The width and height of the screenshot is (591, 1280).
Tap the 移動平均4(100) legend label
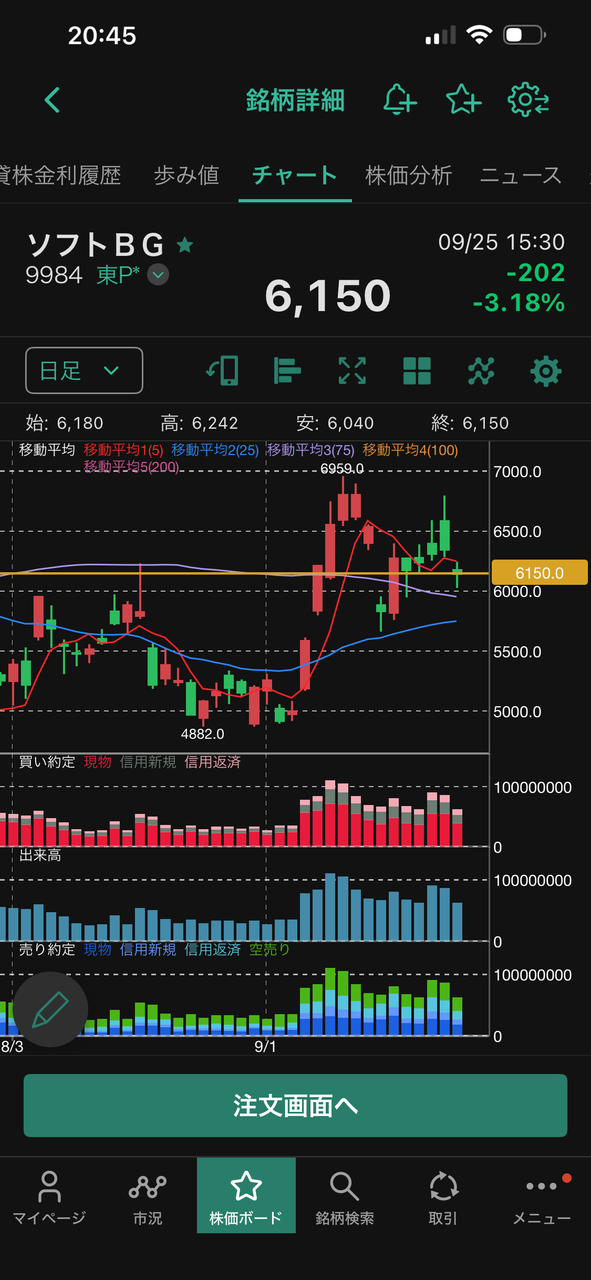coord(411,451)
